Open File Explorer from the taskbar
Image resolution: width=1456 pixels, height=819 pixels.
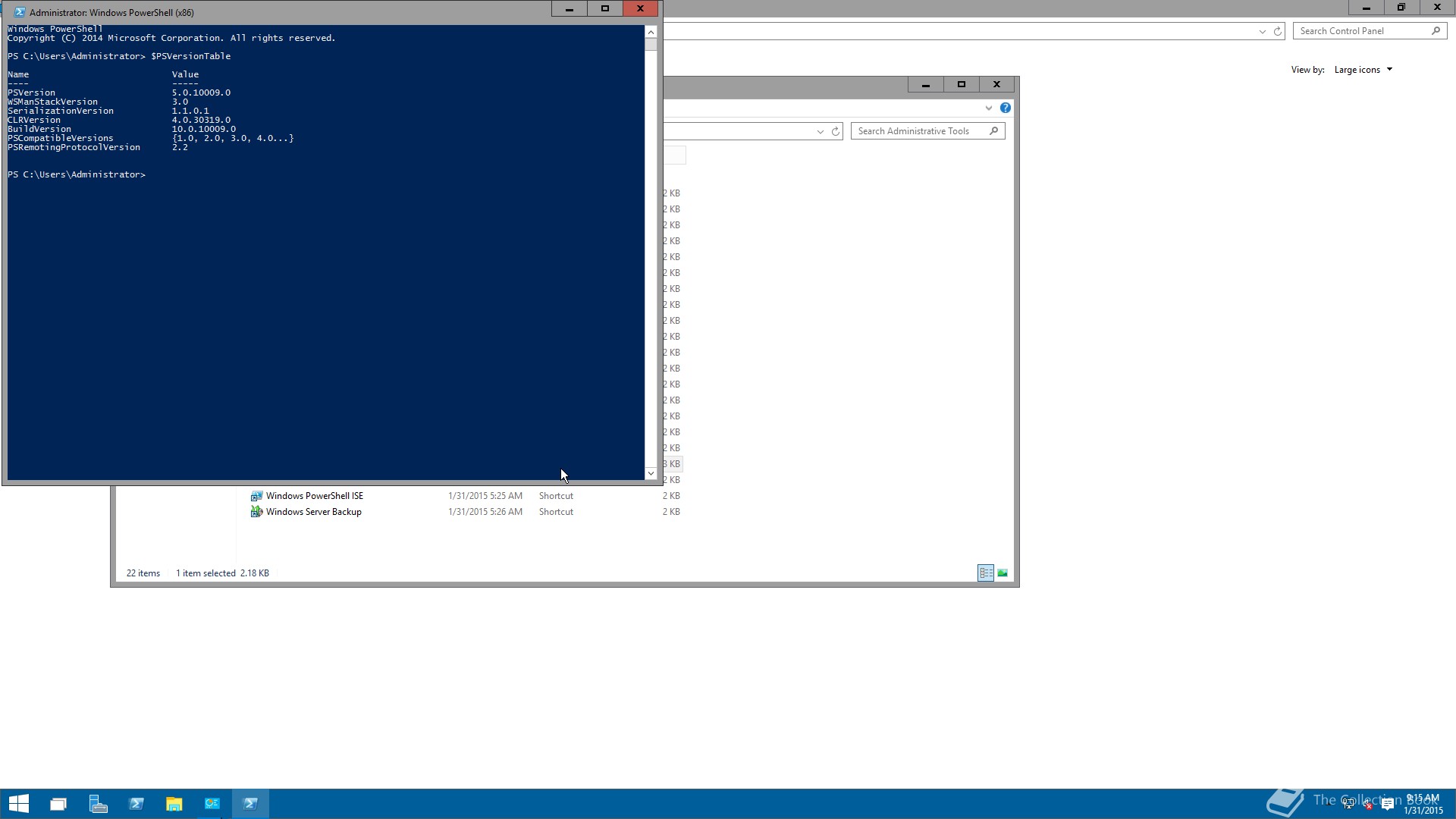tap(174, 804)
